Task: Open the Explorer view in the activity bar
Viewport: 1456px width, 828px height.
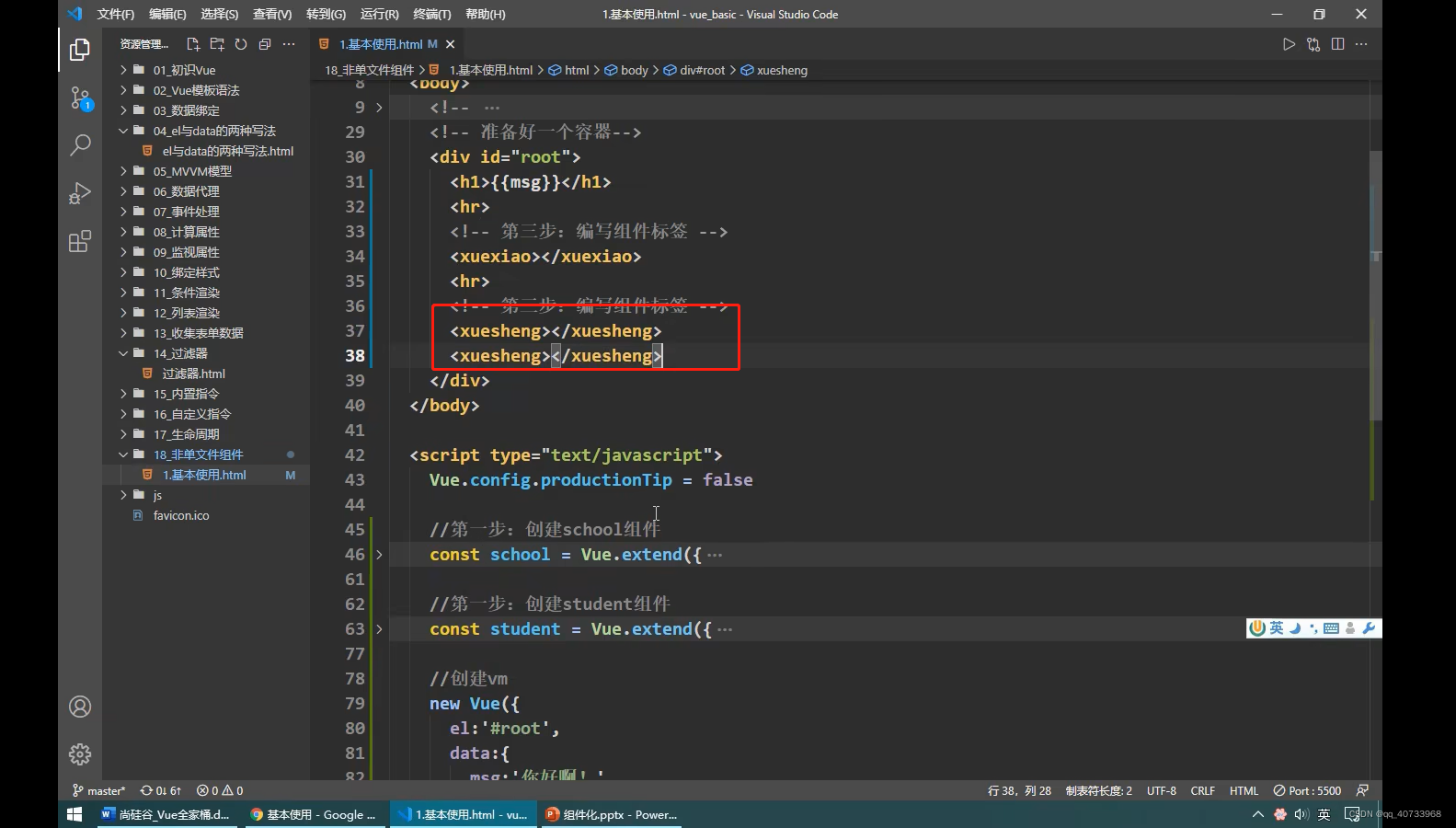Action: pos(80,50)
